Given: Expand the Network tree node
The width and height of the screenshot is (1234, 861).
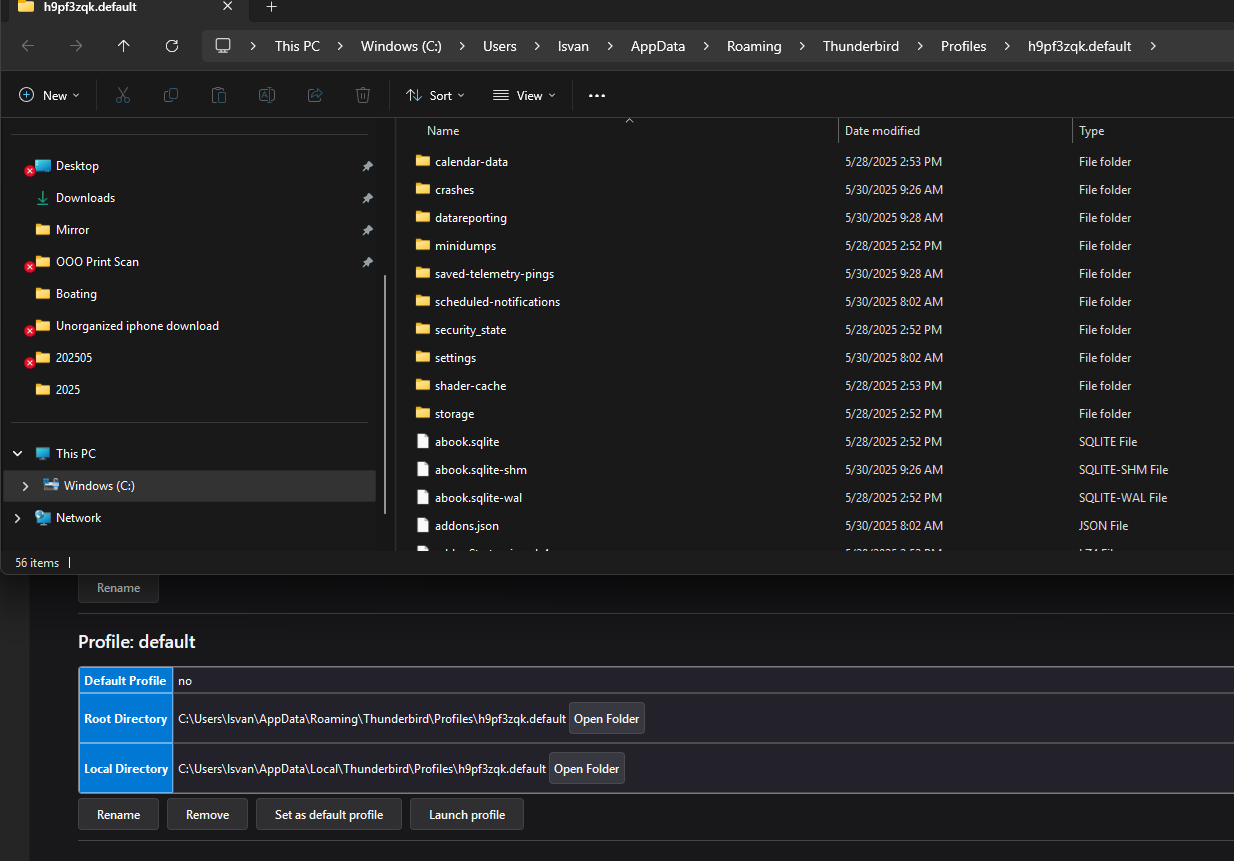Looking at the screenshot, I should coord(17,518).
